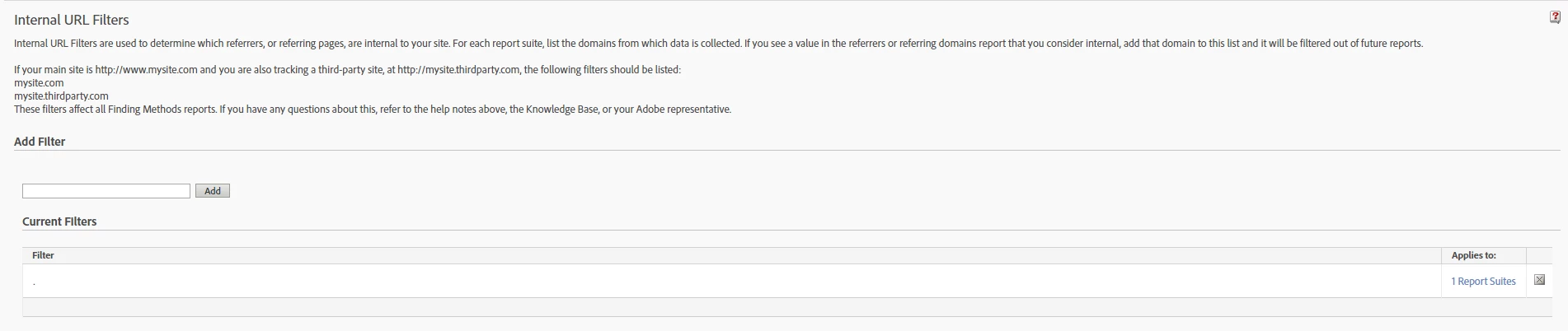Click the 'Applies to:' column header
The height and width of the screenshot is (331, 1568).
tap(1473, 255)
